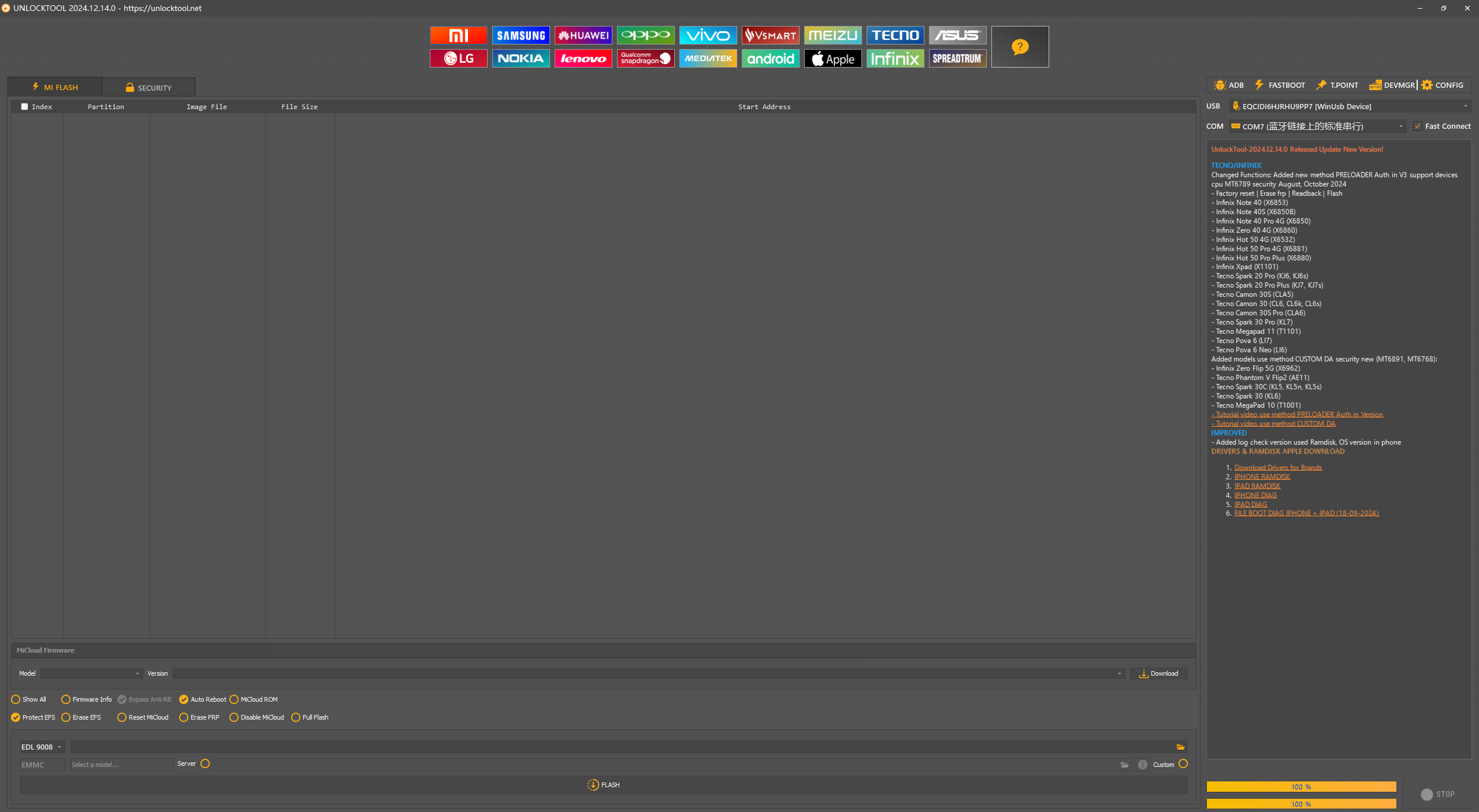Open the Huawei brand module
1479x812 pixels.
point(583,35)
